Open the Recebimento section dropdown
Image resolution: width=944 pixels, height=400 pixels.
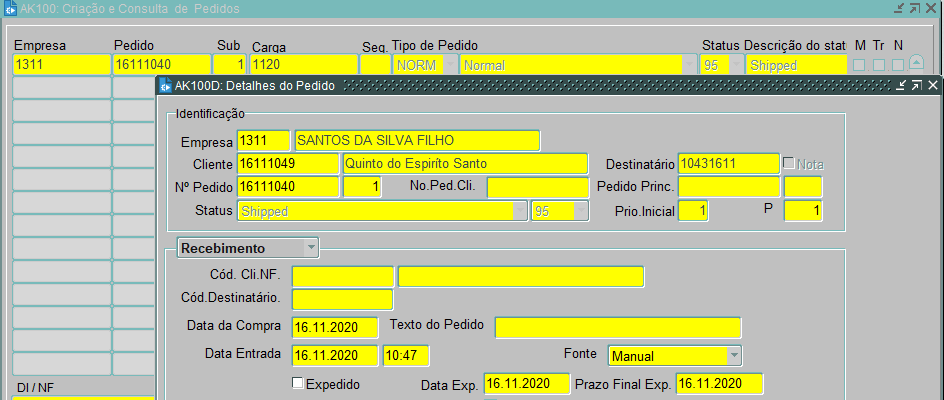click(311, 248)
